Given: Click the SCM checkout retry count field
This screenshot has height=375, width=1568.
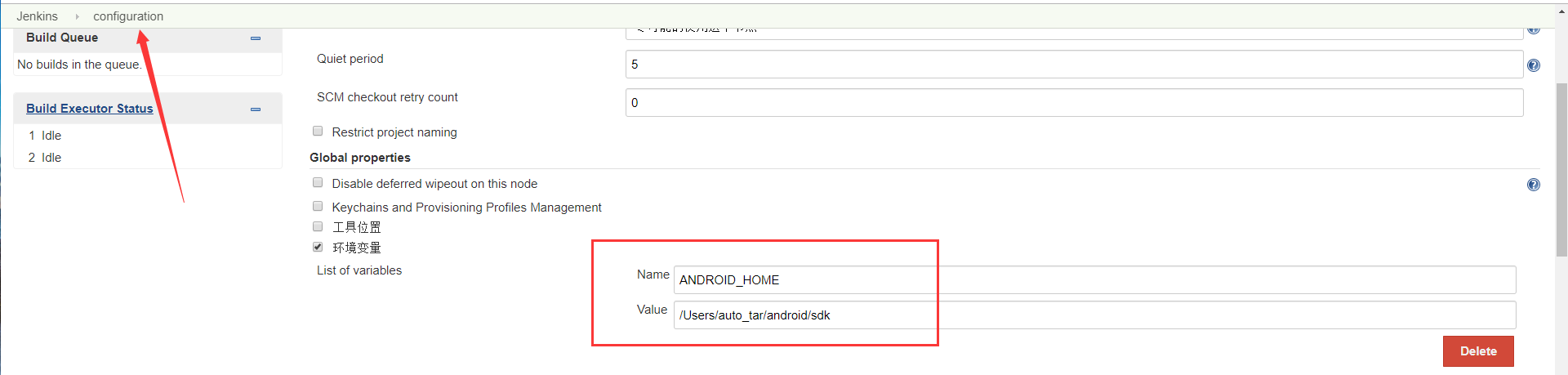Looking at the screenshot, I should (1073, 103).
